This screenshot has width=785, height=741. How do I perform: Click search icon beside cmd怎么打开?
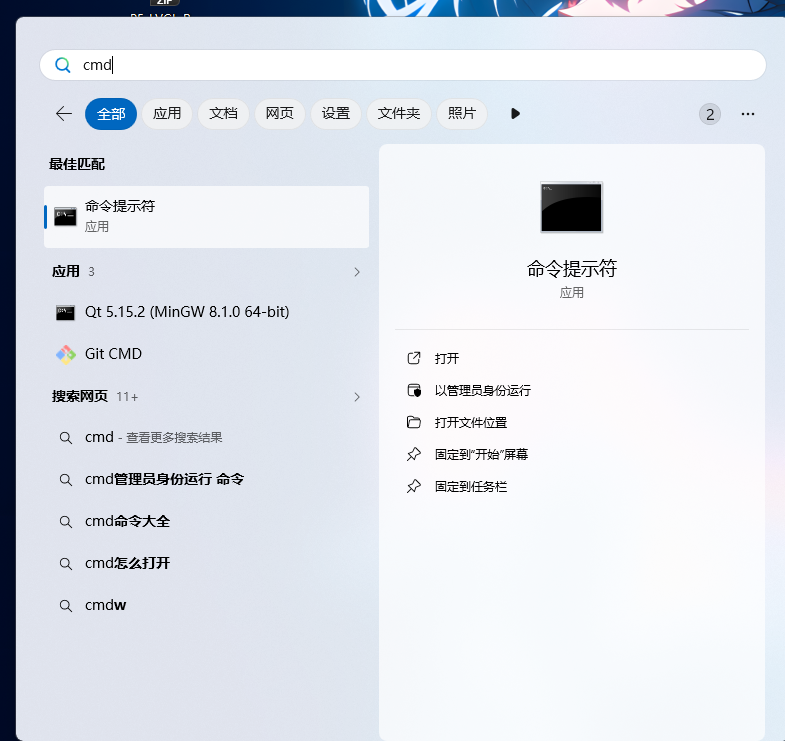point(66,564)
